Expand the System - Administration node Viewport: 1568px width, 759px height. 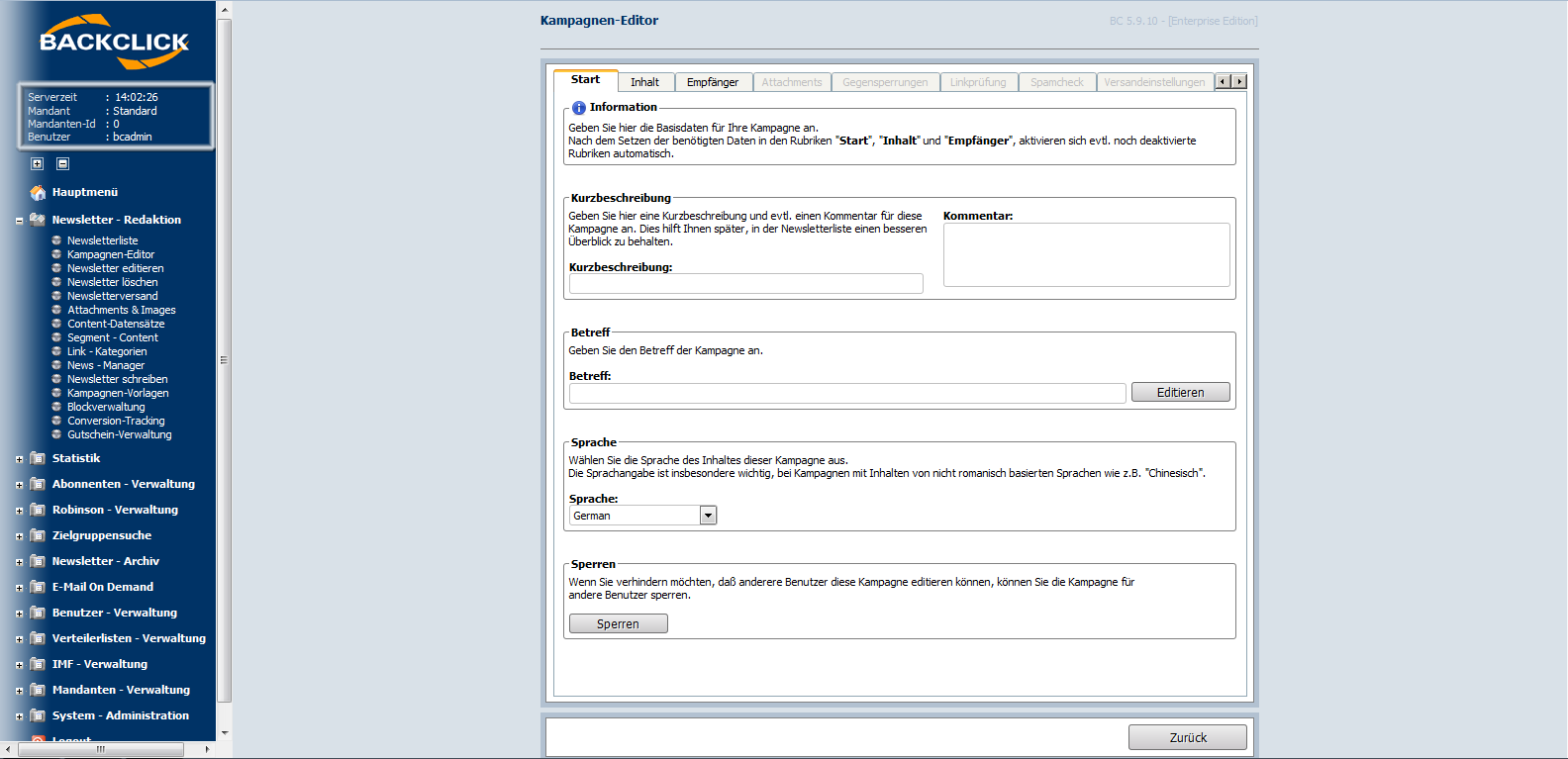tap(19, 716)
